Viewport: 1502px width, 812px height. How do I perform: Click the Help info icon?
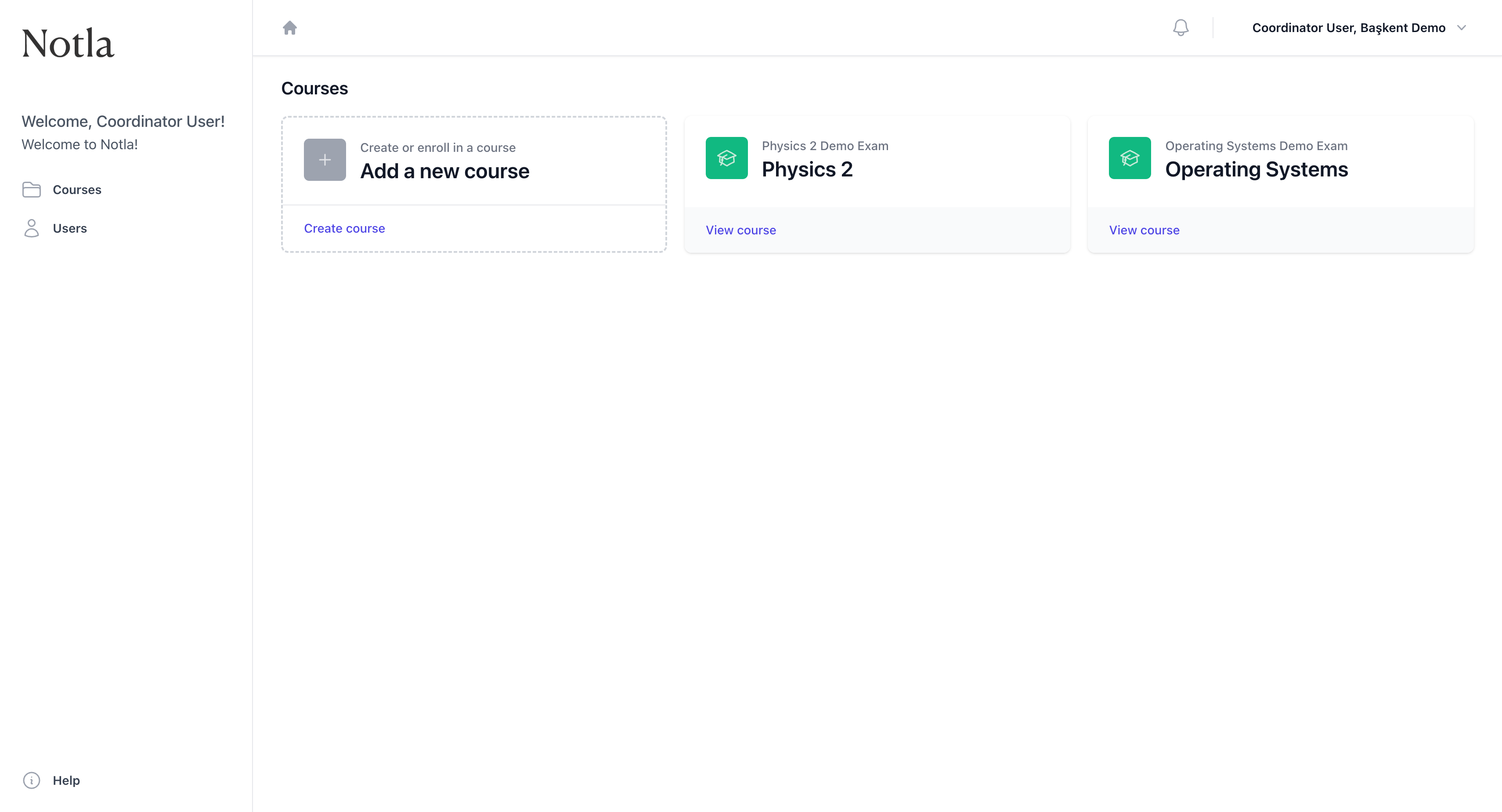point(32,780)
